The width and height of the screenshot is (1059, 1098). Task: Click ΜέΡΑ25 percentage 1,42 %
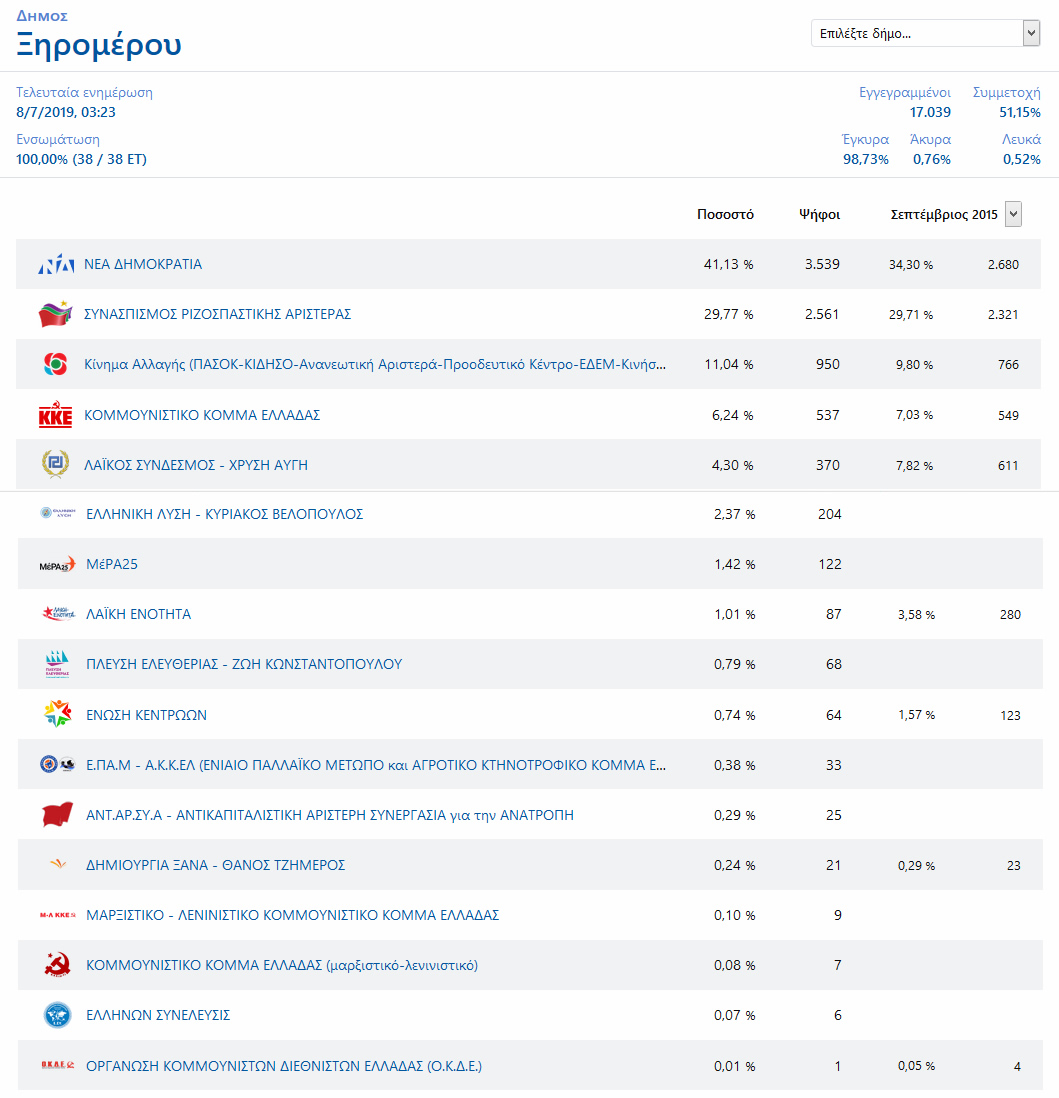click(x=735, y=564)
